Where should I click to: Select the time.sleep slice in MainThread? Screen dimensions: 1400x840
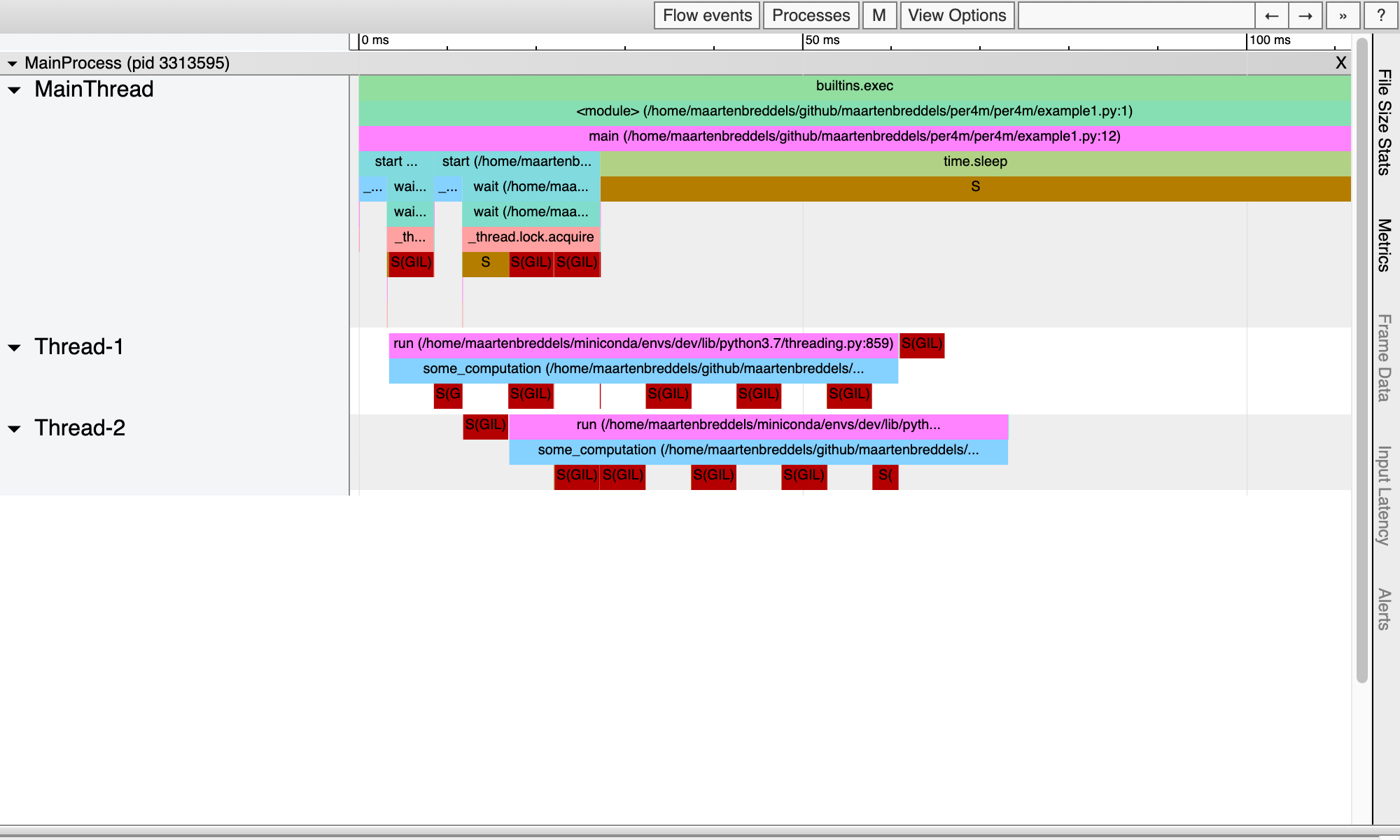pos(974,162)
